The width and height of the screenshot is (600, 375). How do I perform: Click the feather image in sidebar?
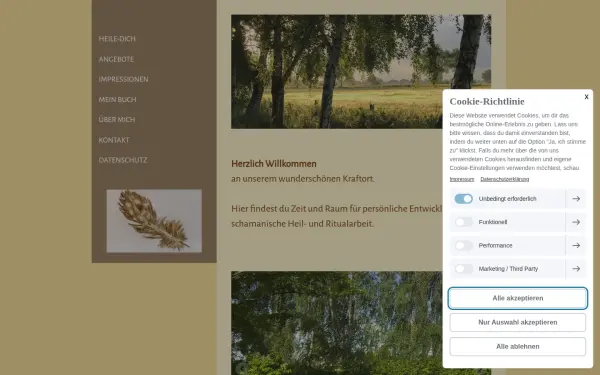(154, 221)
